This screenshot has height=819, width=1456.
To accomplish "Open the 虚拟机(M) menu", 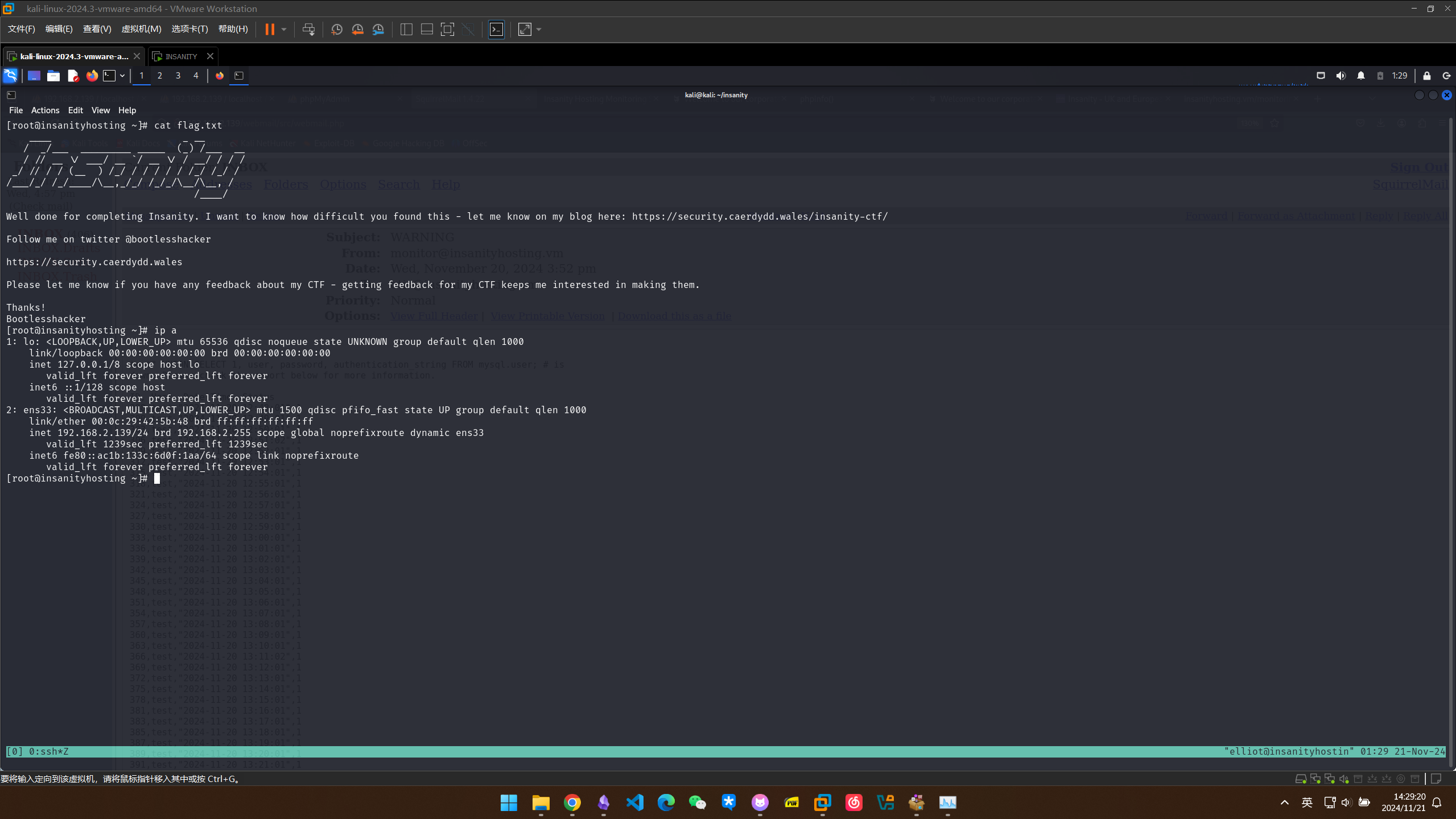I will click(x=141, y=29).
